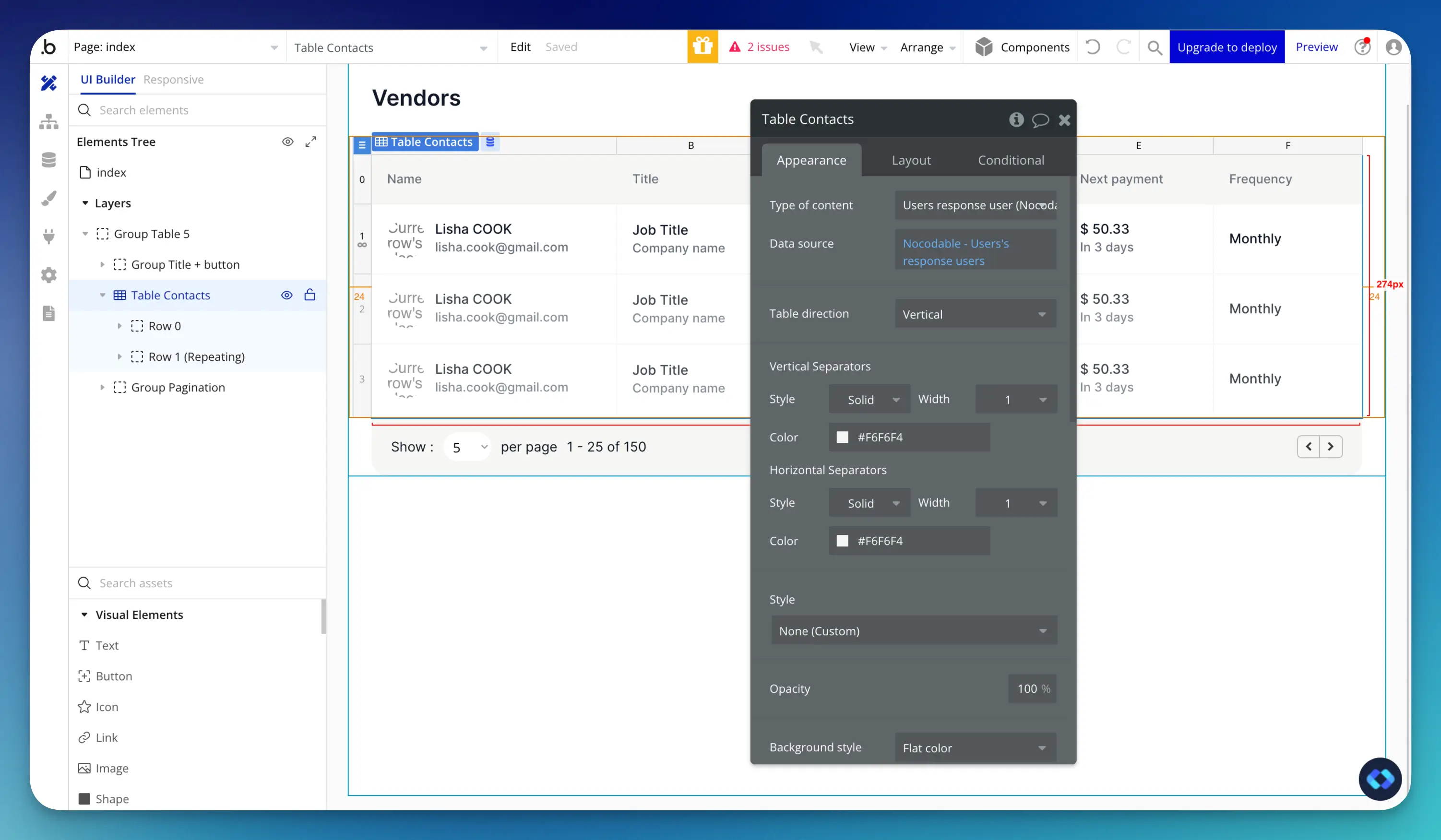Open the Table Contacts element selector dropdown

(x=391, y=47)
